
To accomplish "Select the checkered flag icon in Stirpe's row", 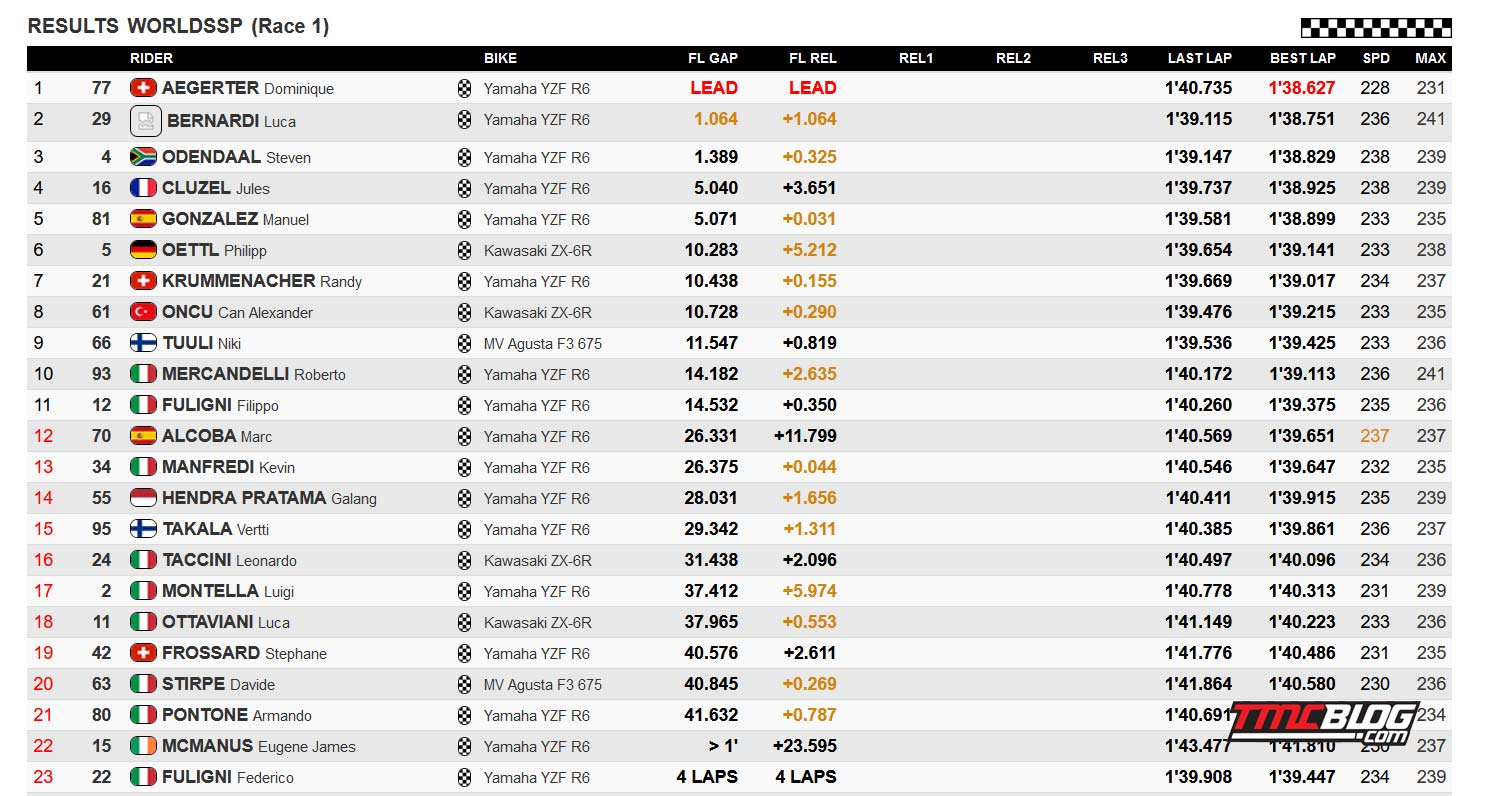I will pos(464,684).
